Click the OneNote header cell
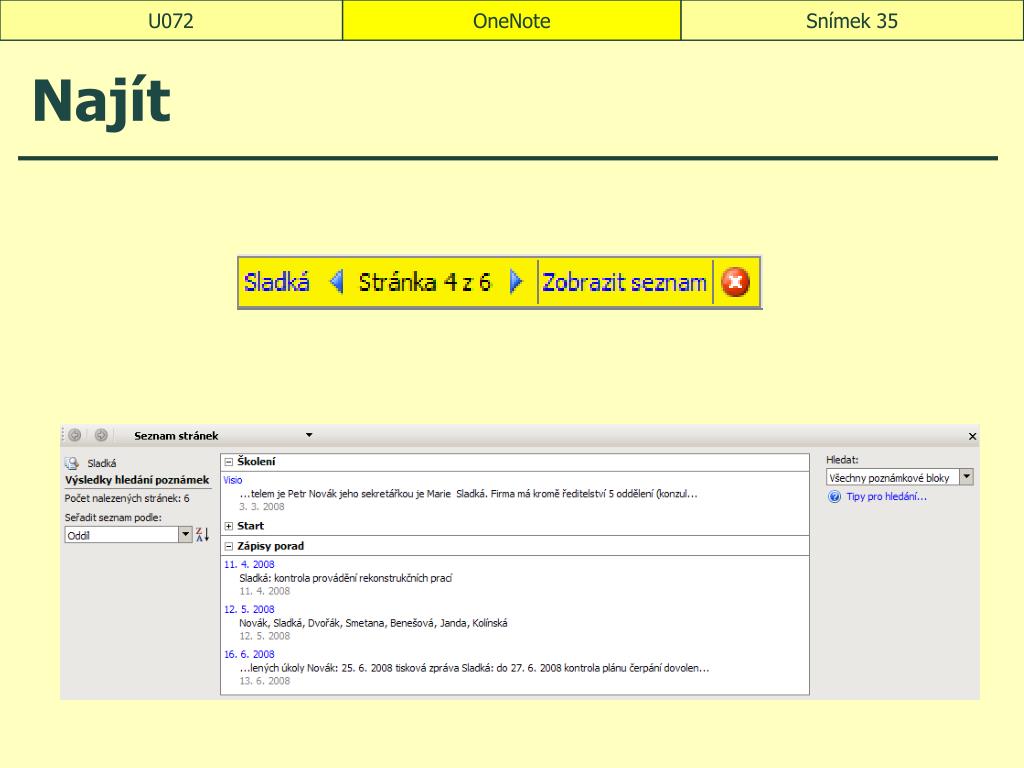 click(x=512, y=21)
